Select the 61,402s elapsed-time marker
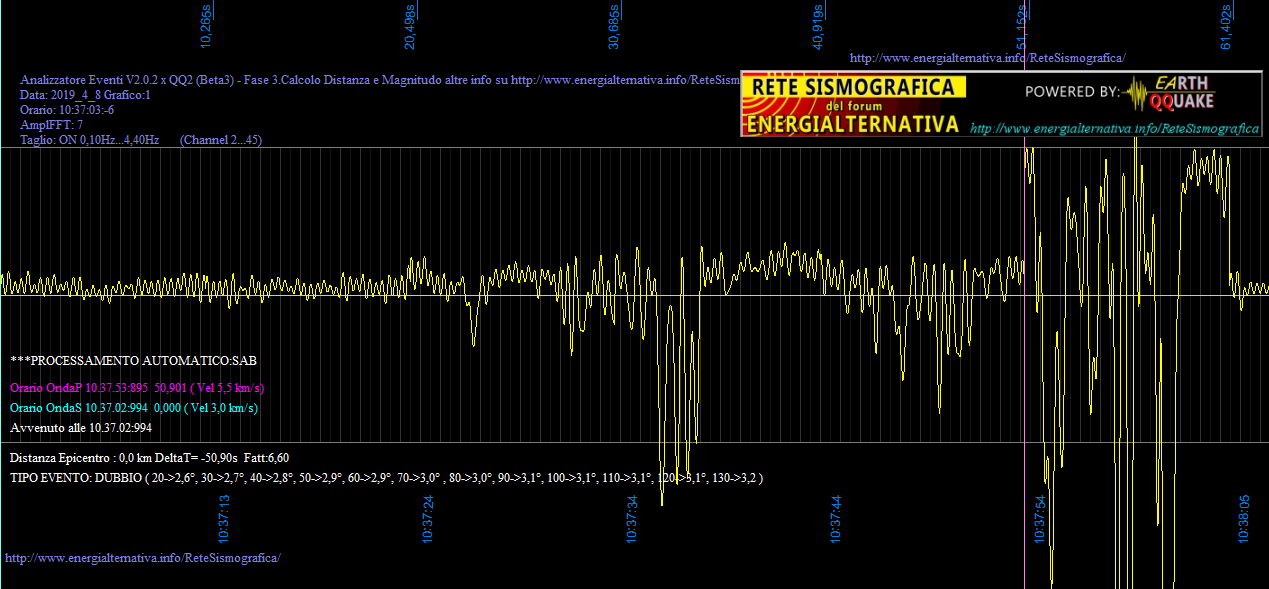 coord(1226,26)
